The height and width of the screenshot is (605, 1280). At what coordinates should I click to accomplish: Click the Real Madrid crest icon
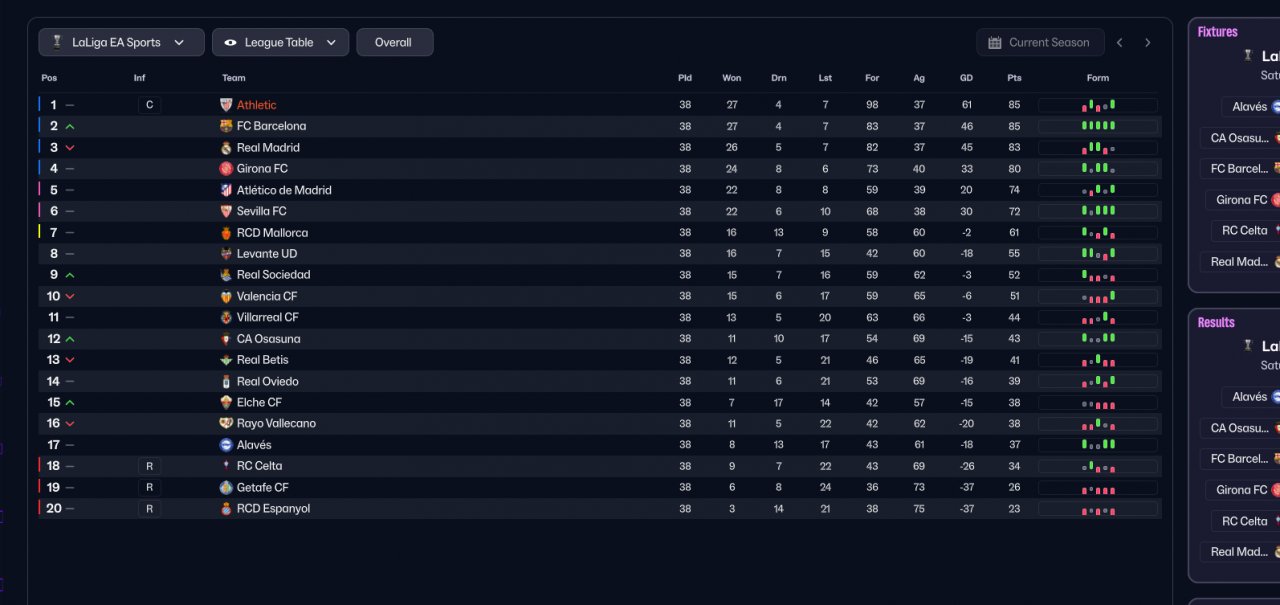226,148
